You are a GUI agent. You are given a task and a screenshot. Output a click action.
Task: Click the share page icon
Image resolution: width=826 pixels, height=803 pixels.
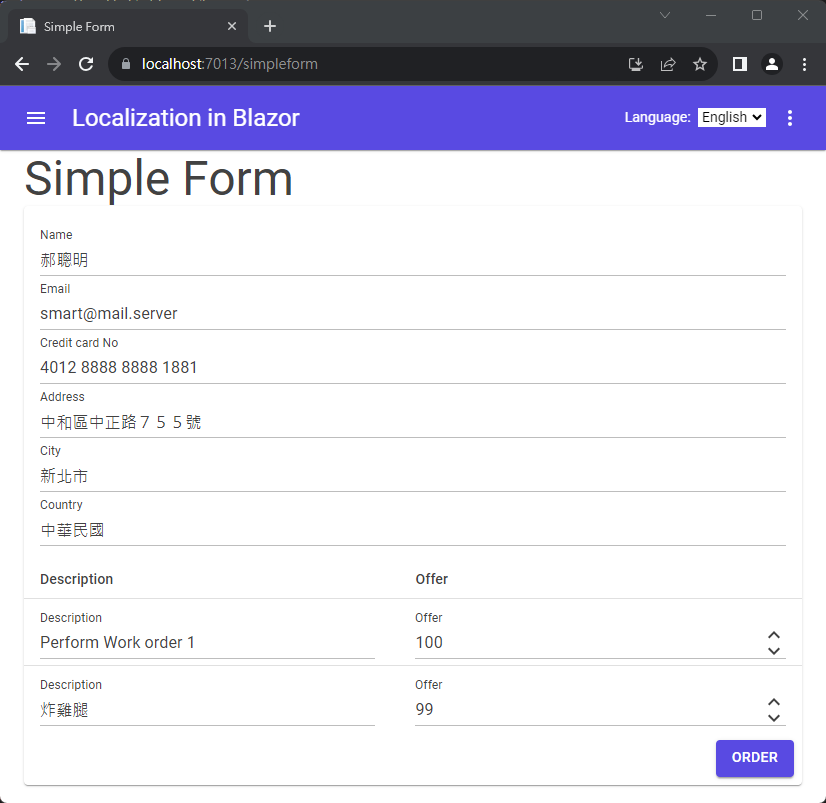[668, 64]
